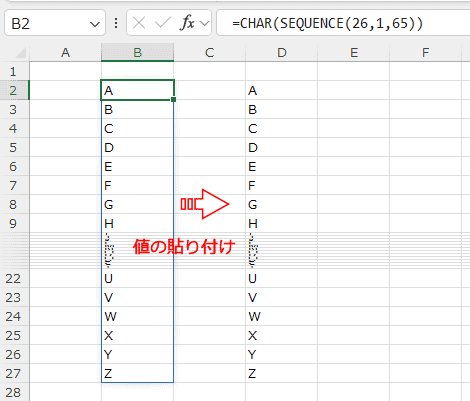Image resolution: width=470 pixels, height=401 pixels.
Task: Select row 5 header
Action: pos(15,147)
